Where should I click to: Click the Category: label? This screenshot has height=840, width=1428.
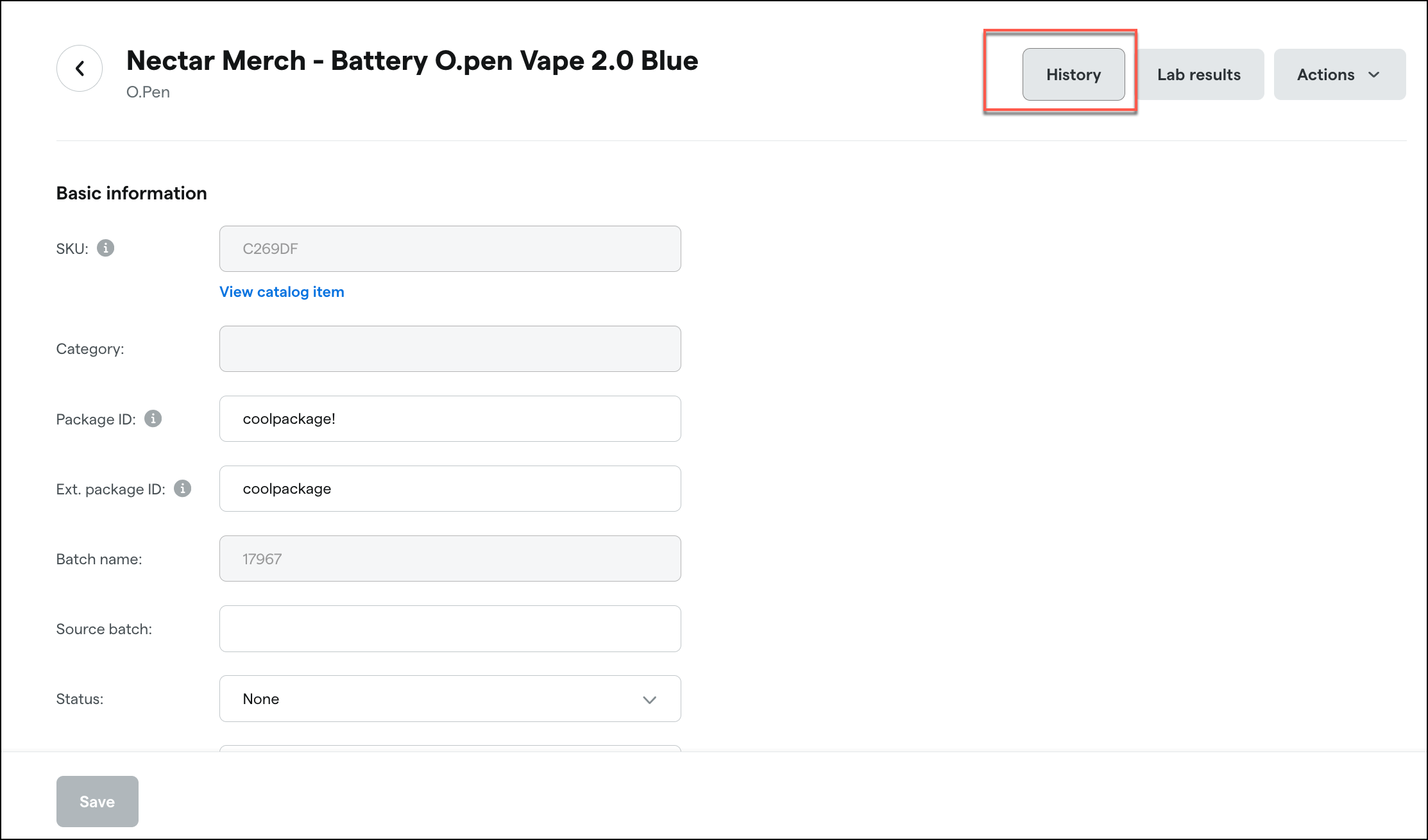pos(90,349)
